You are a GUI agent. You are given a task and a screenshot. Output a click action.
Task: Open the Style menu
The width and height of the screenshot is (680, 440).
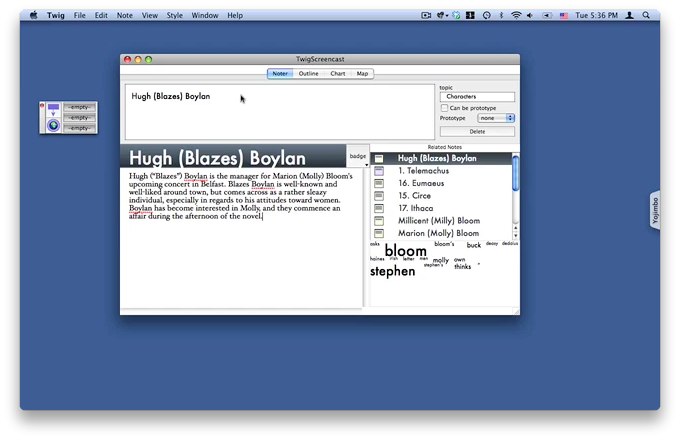click(174, 15)
